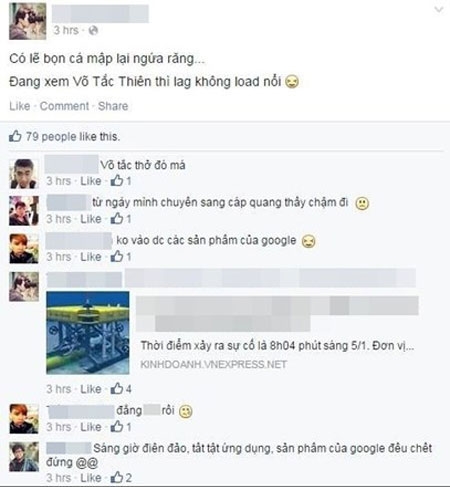The height and width of the screenshot is (487, 450).
Task: Open the '79 people like this' list
Action: pyautogui.click(x=73, y=137)
